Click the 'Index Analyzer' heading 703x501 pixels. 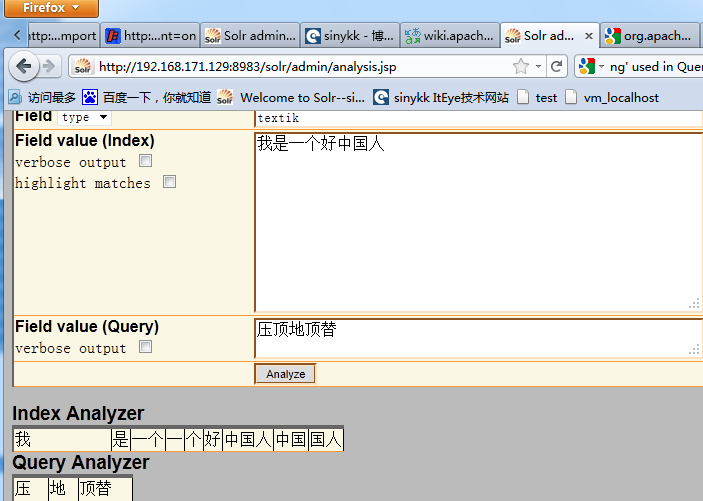click(x=78, y=413)
